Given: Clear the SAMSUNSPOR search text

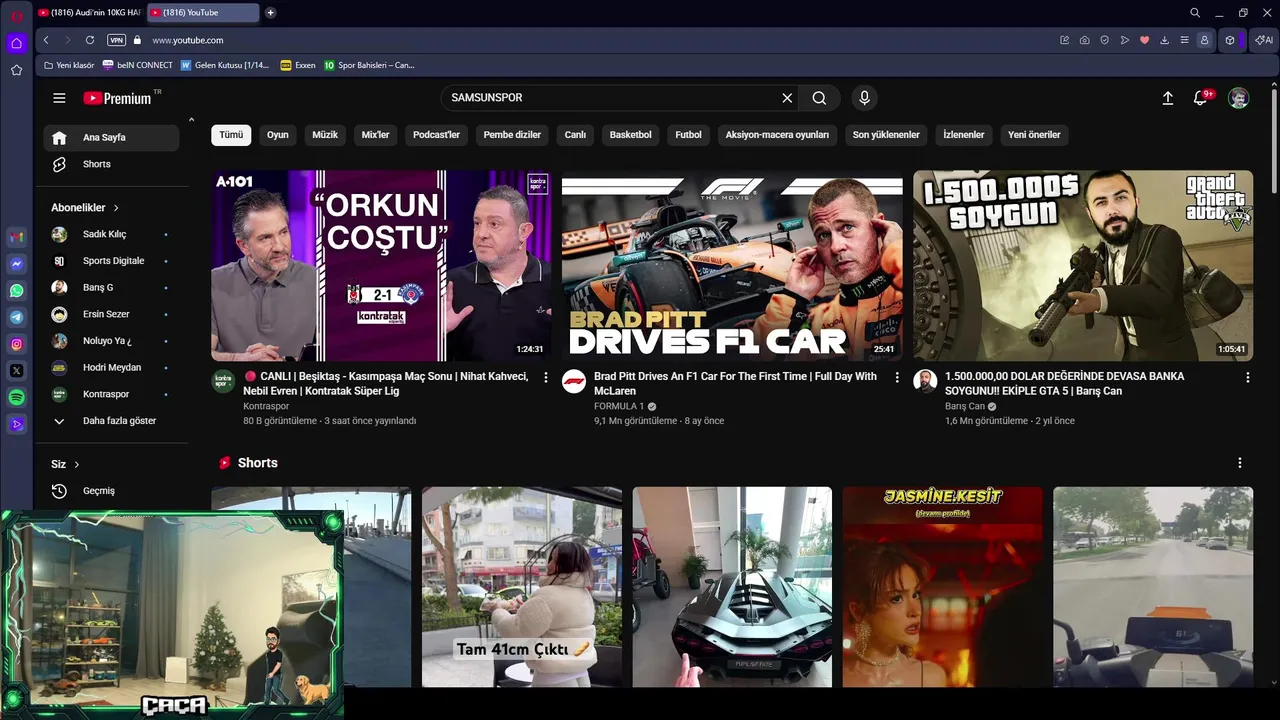Looking at the screenshot, I should [787, 98].
